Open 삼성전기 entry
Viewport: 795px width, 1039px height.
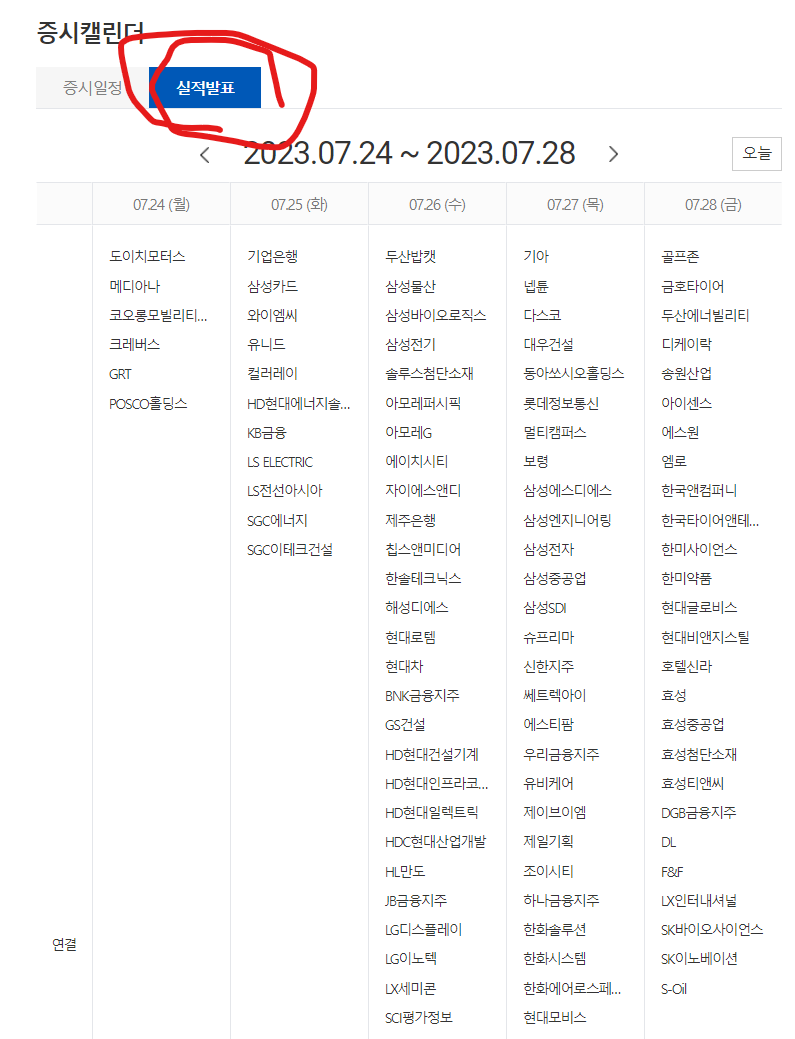coord(411,345)
